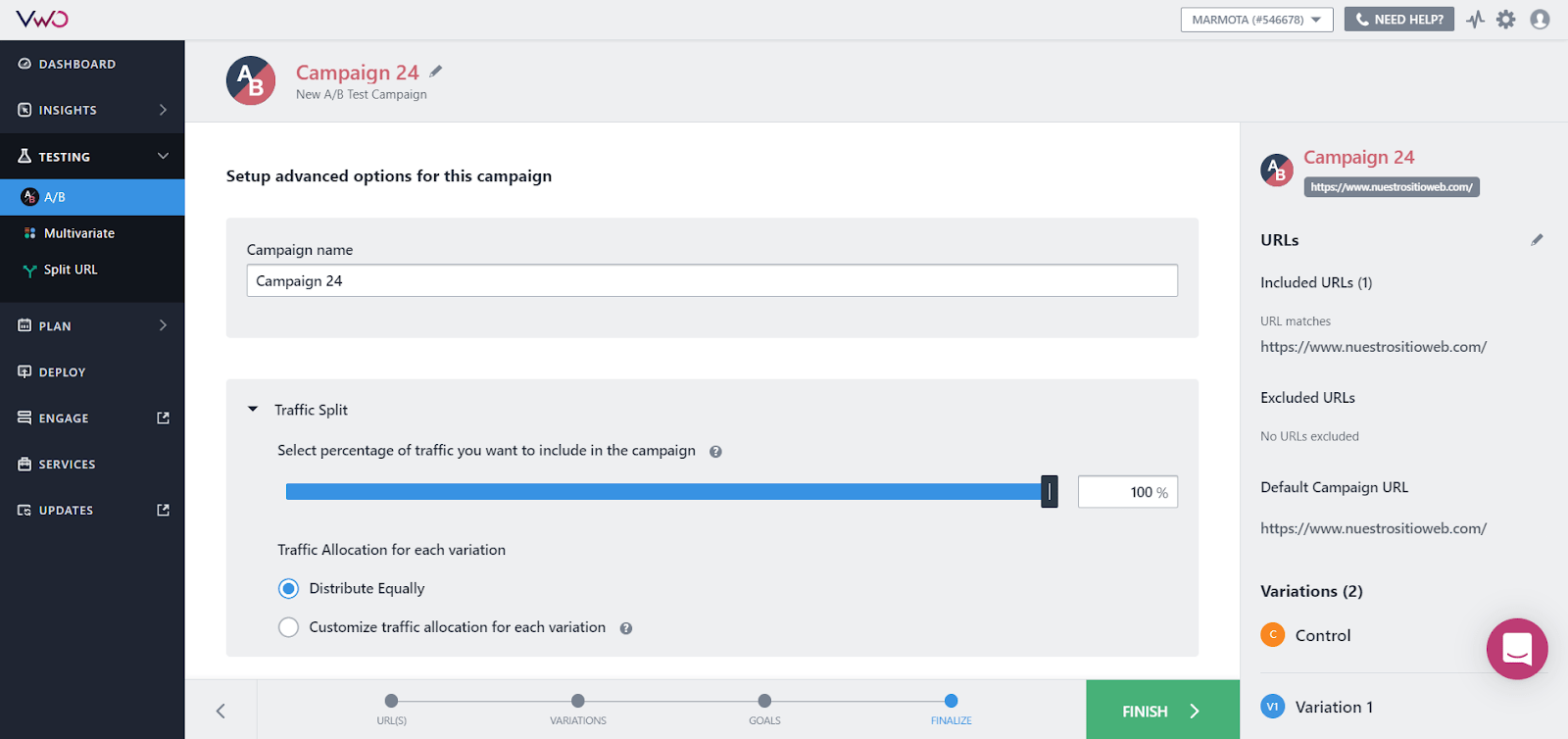
Task: Go back with the left arrow
Action: point(220,711)
